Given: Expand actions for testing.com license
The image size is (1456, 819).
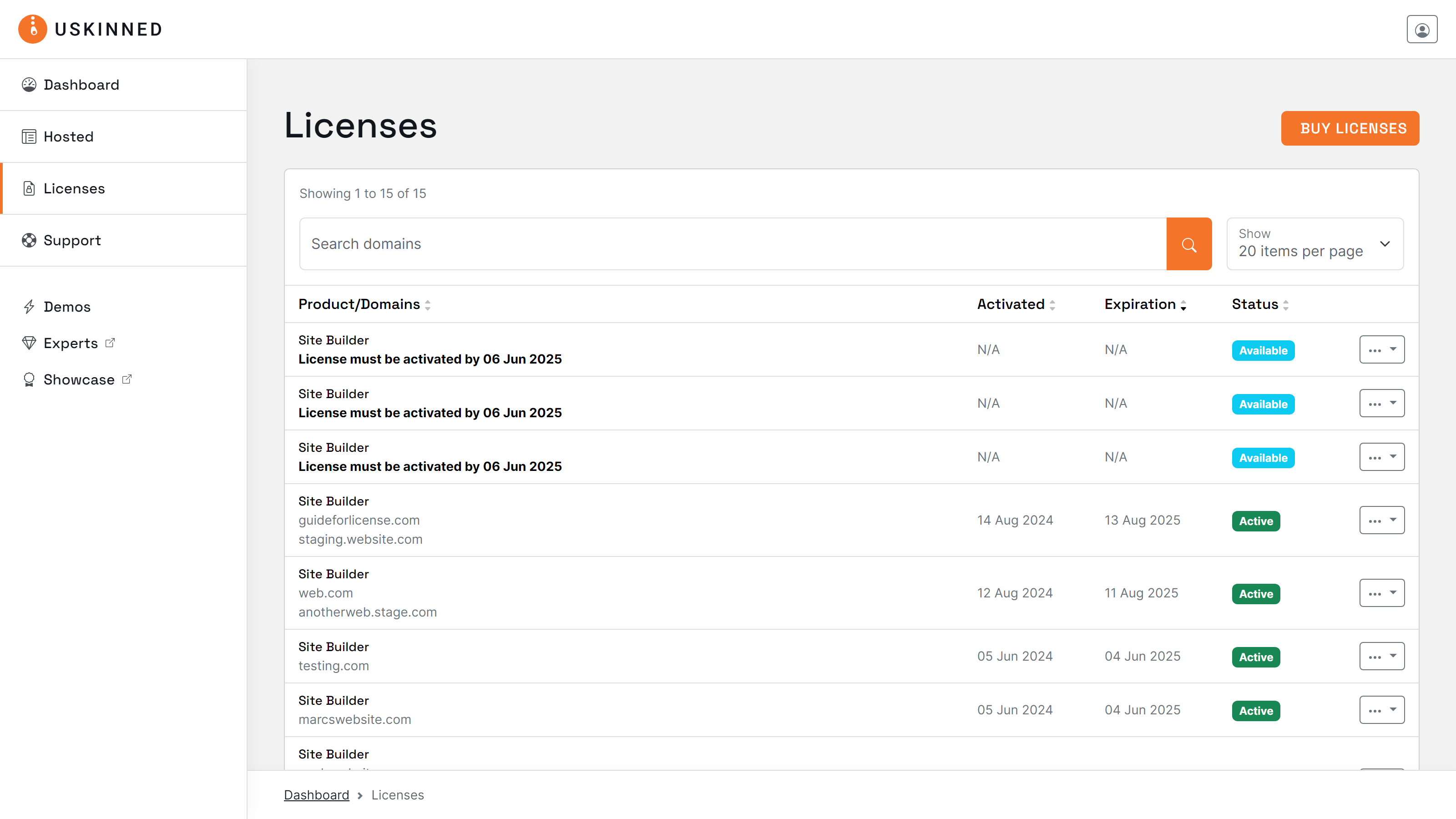Looking at the screenshot, I should 1381,656.
